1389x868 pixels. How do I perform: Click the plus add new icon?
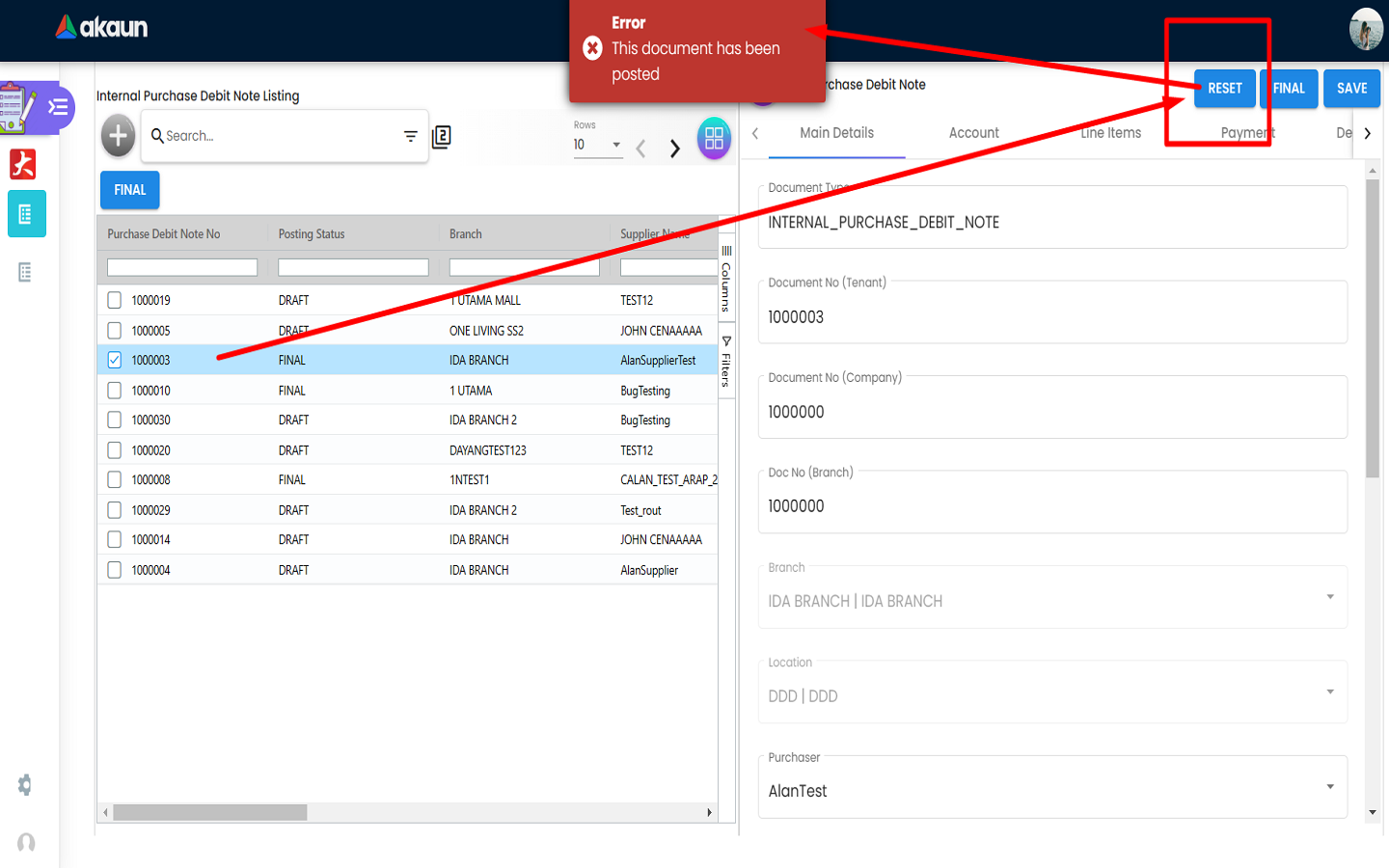pos(118,136)
